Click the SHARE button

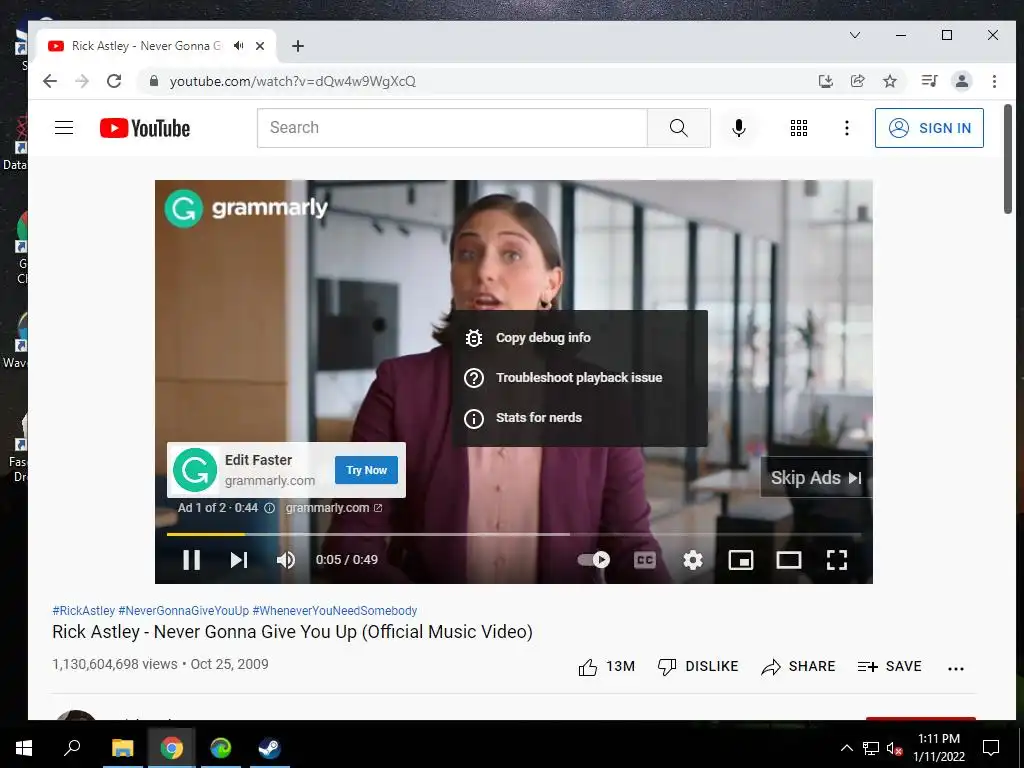798,667
